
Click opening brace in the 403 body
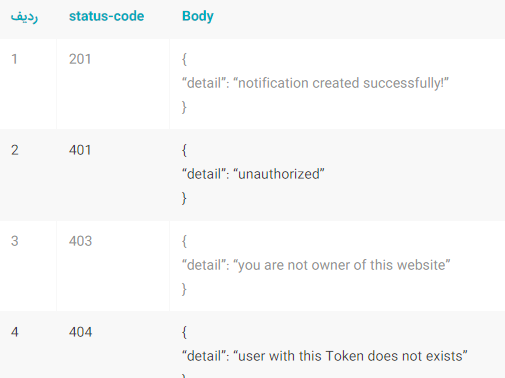184,241
